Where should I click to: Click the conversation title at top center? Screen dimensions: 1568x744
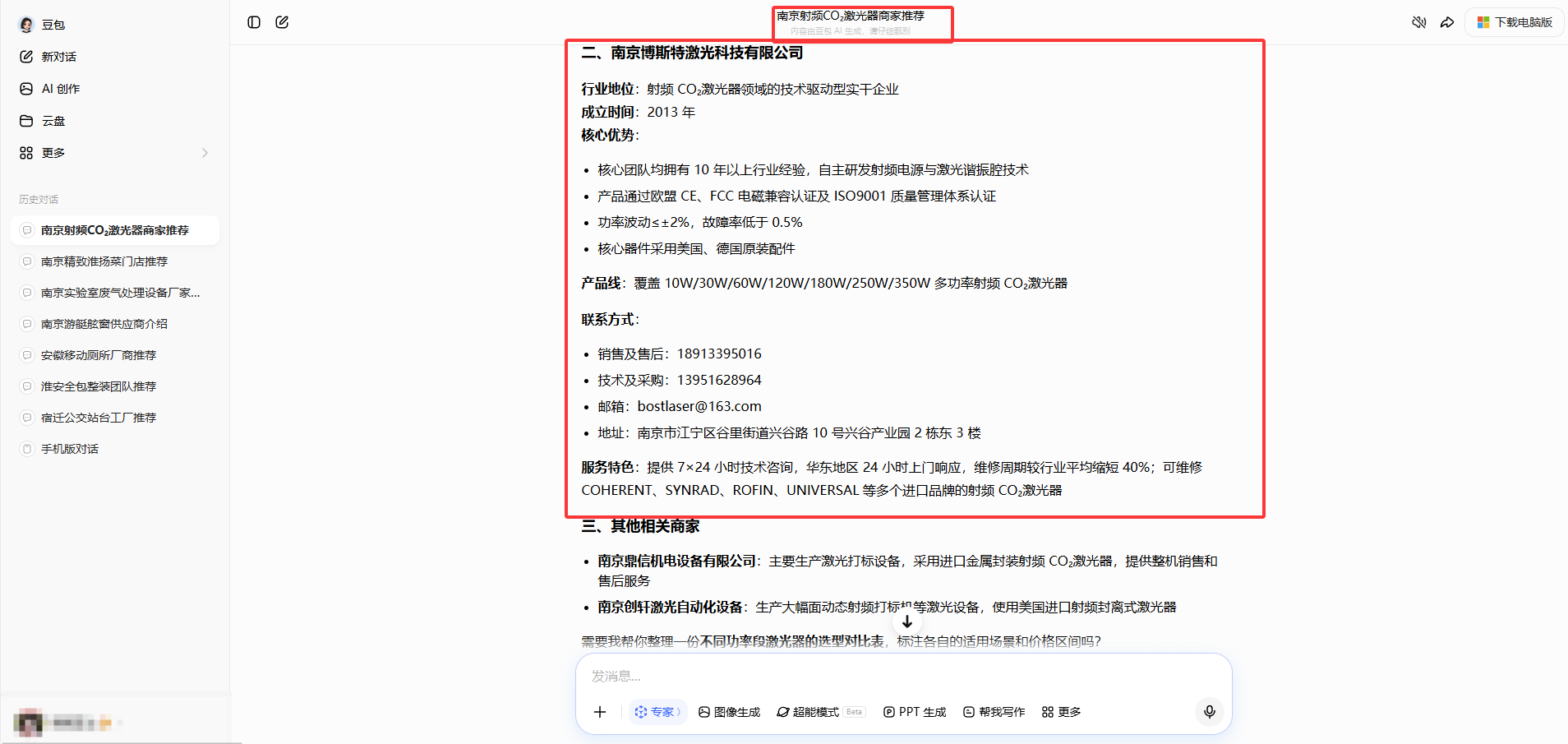(851, 16)
